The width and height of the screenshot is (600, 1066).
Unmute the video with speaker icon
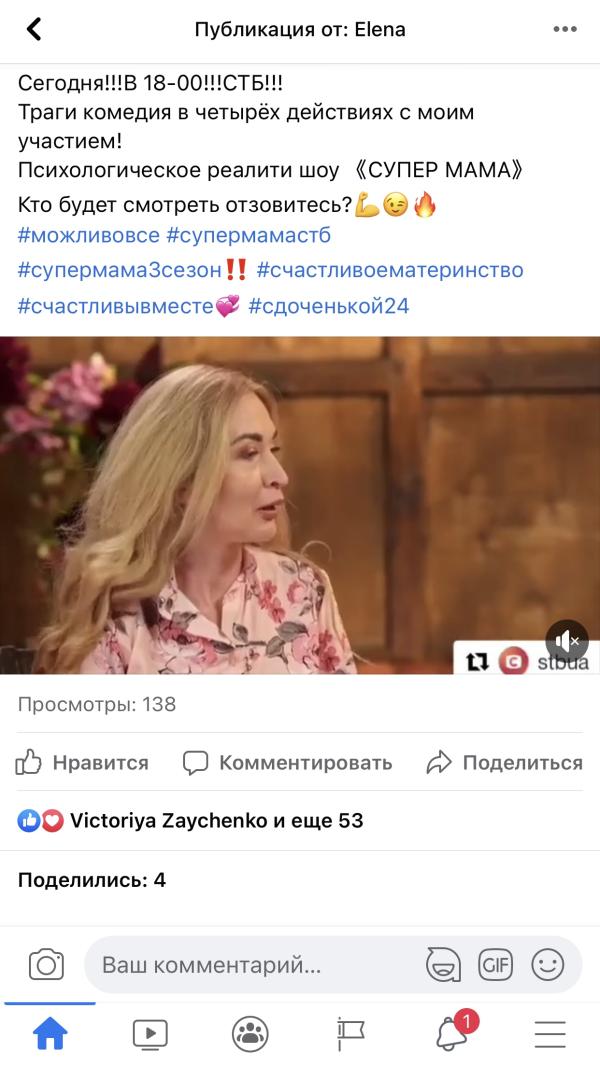point(567,640)
